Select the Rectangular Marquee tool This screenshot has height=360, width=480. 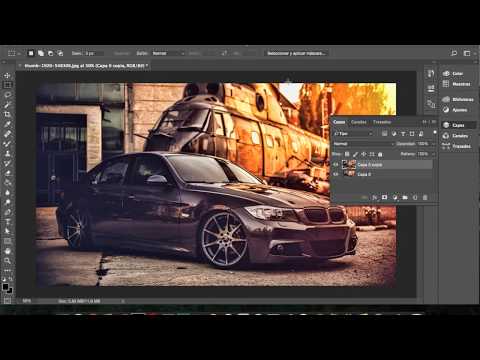click(x=7, y=85)
